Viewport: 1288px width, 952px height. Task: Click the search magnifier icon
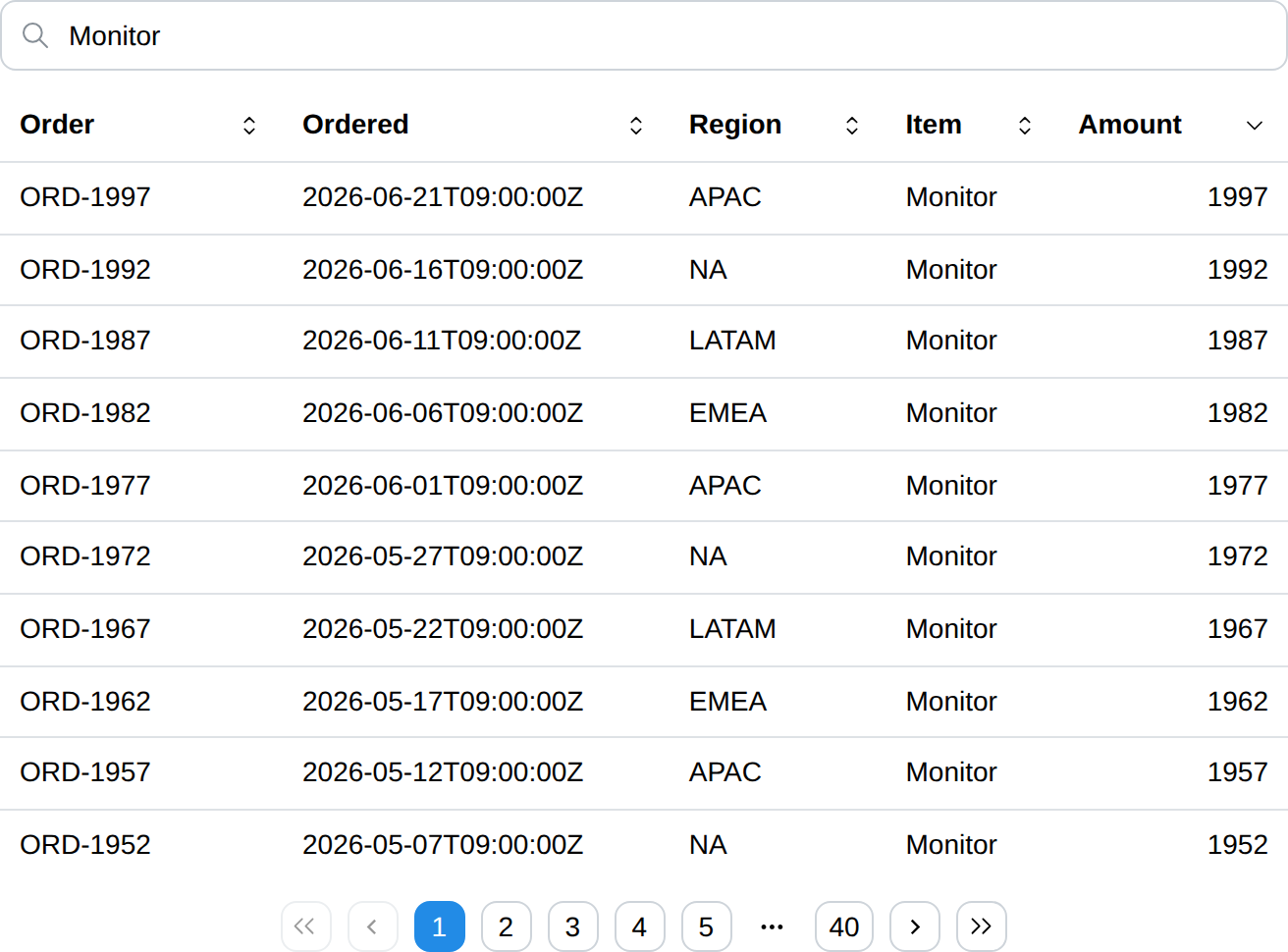(x=35, y=35)
